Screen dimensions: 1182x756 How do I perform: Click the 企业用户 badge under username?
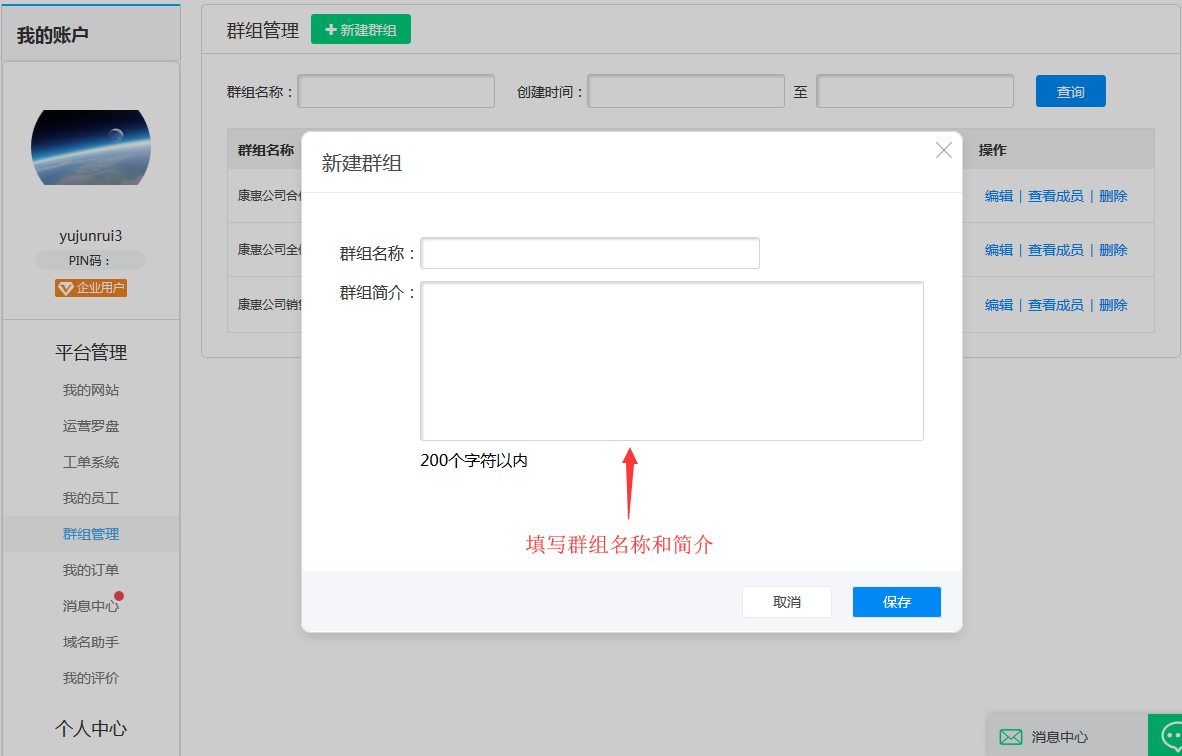pos(90,287)
